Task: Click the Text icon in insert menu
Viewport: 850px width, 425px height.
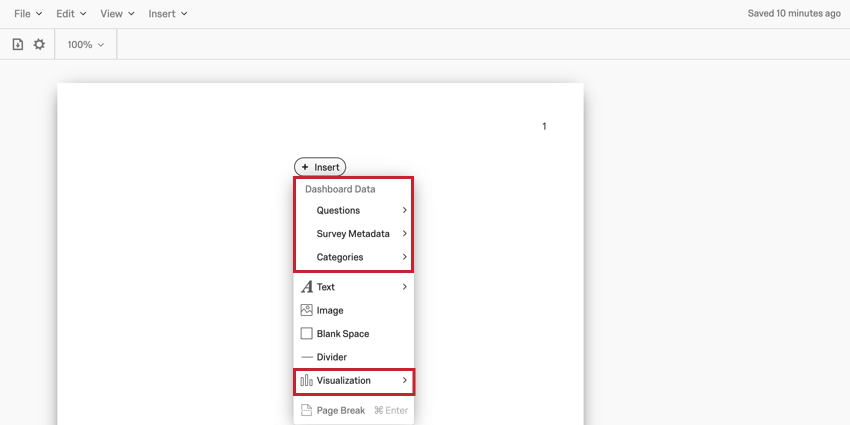Action: pos(307,287)
